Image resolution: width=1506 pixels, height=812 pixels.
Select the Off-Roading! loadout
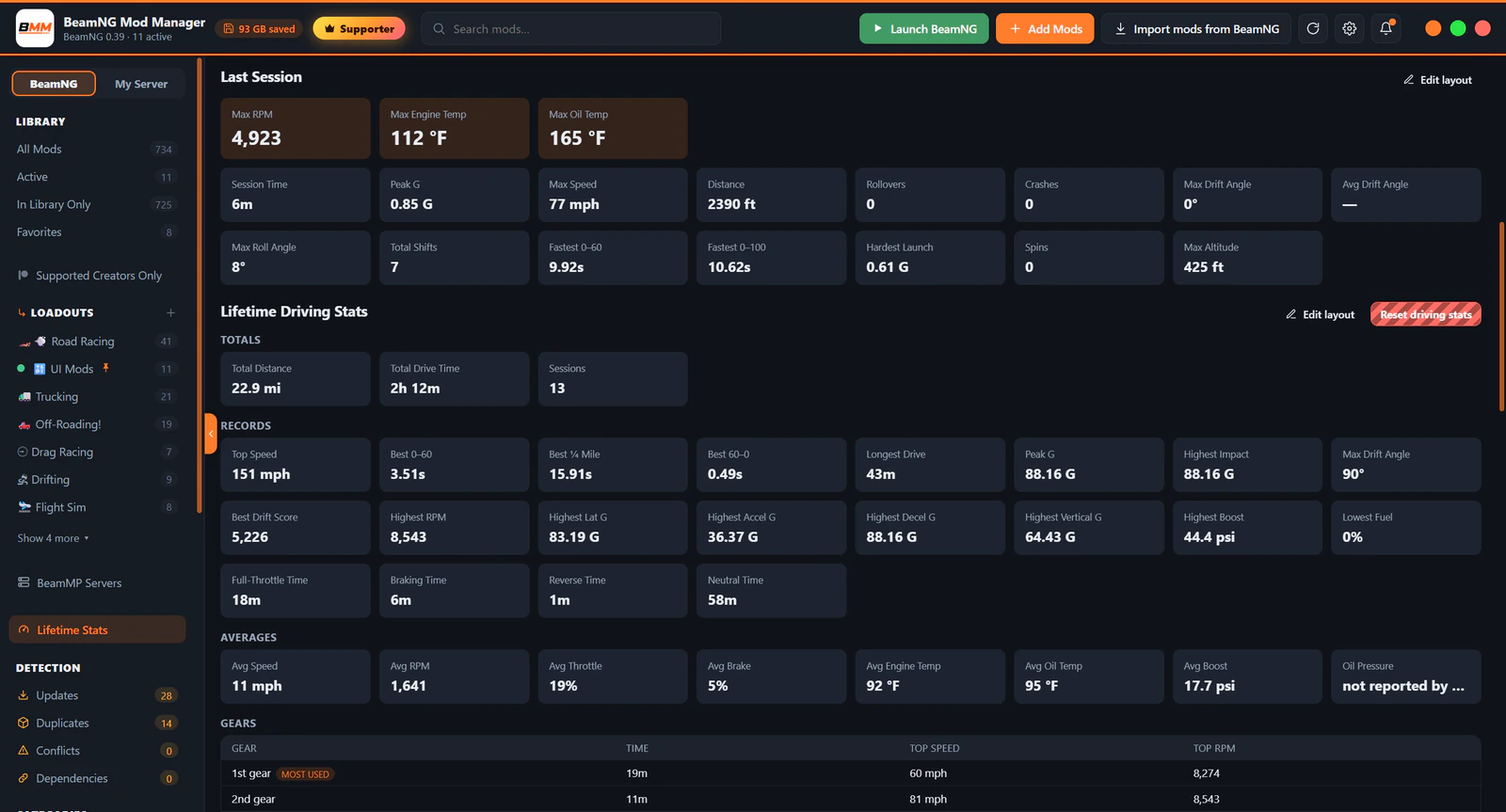click(96, 424)
